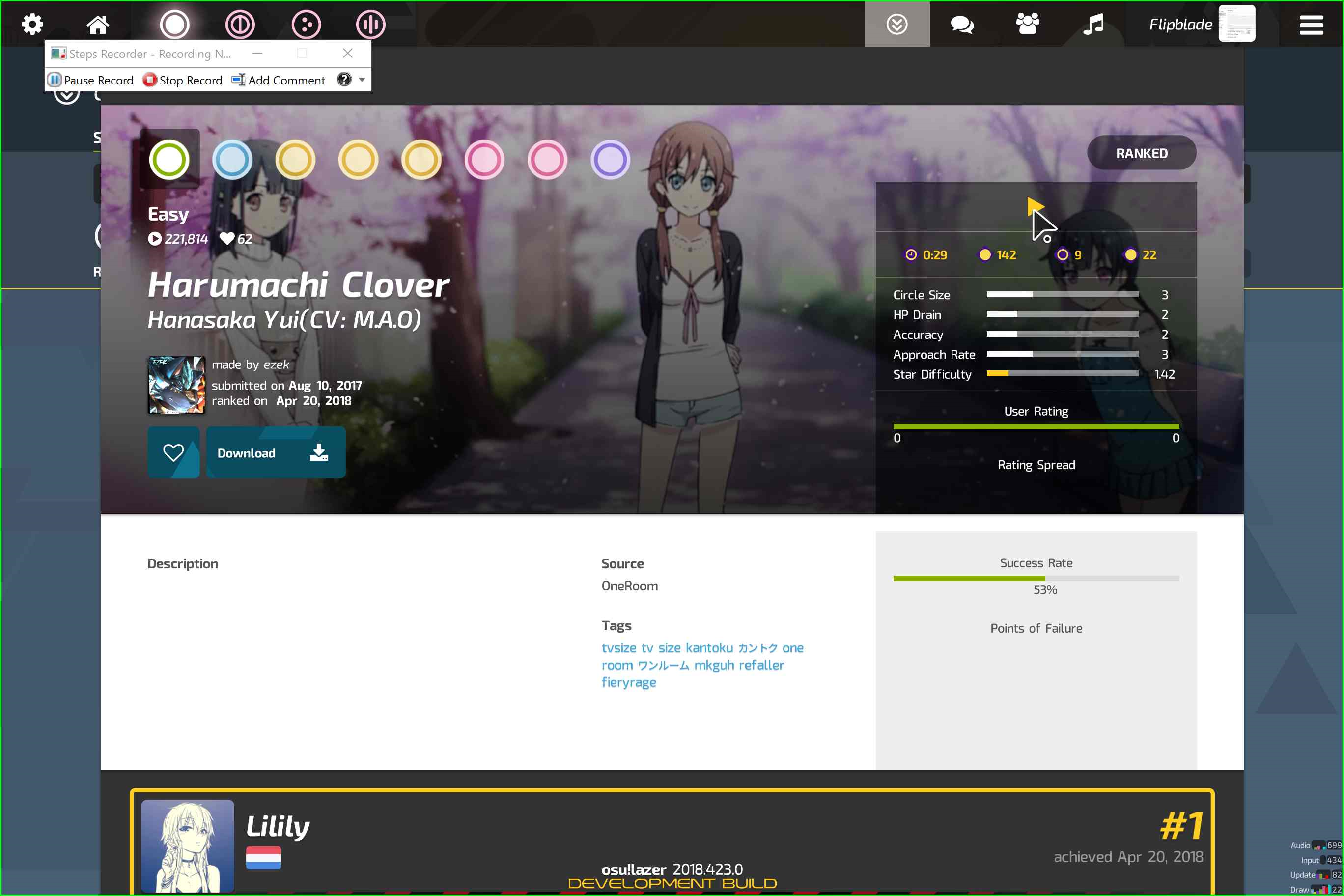Select the first yellow difficulty circle
Screen dimensions: 1344x896
295,160
